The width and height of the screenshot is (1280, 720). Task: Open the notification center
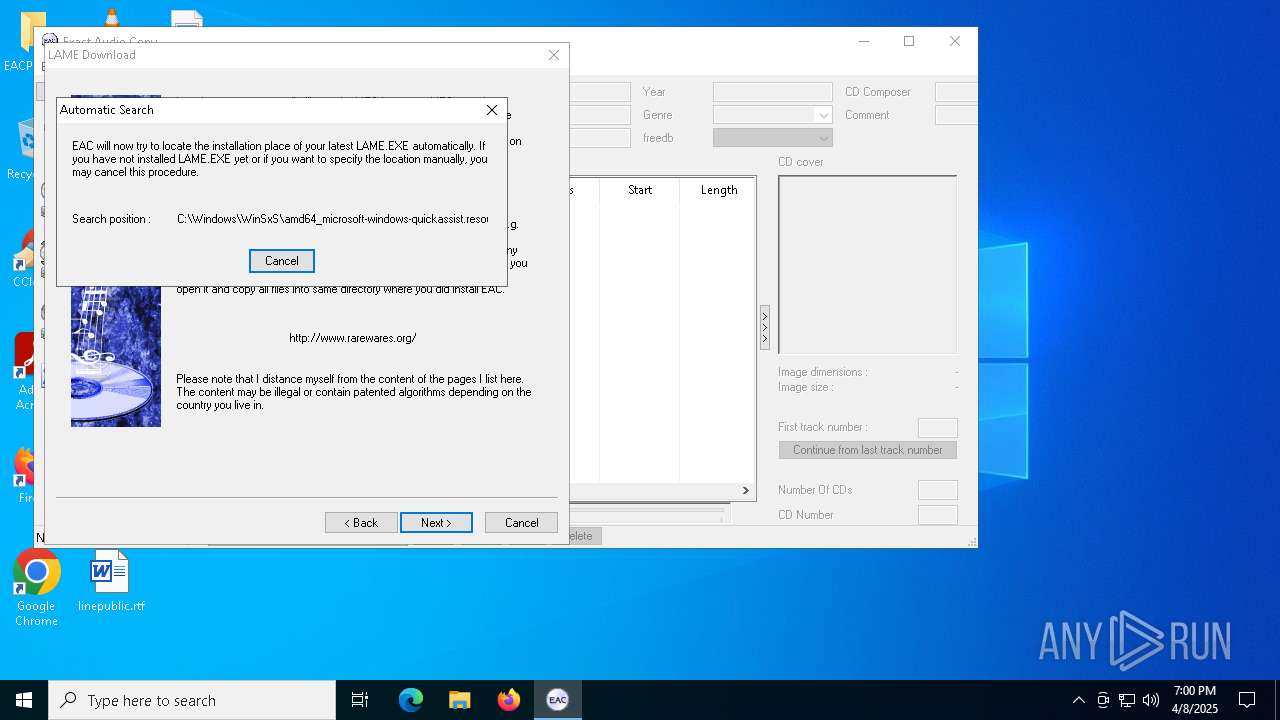pos(1247,700)
